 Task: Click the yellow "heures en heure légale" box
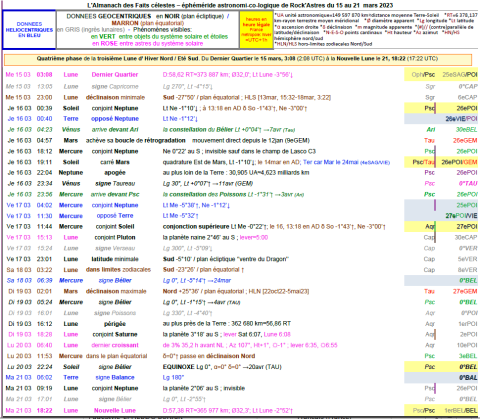click(x=256, y=30)
